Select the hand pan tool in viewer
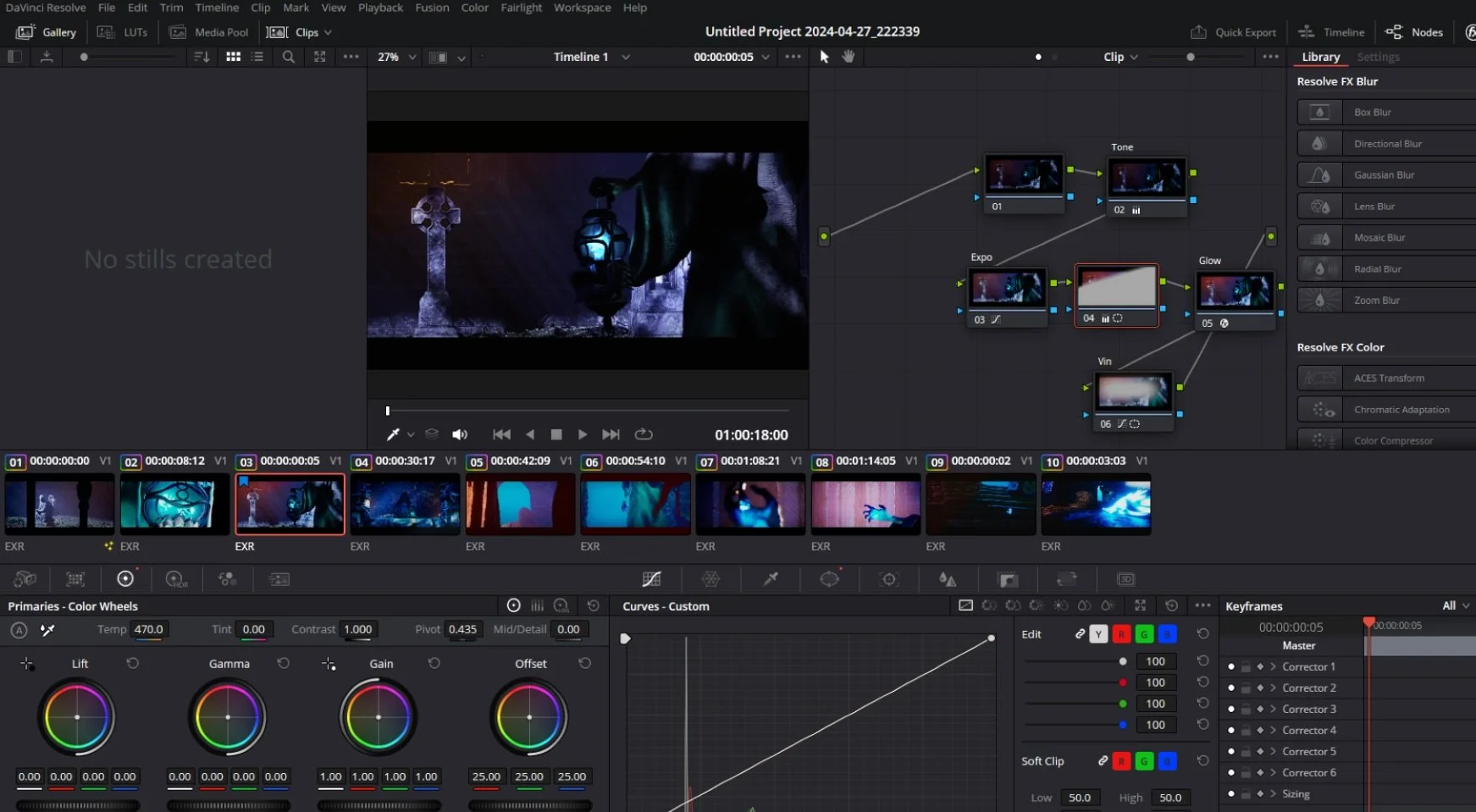 (849, 57)
